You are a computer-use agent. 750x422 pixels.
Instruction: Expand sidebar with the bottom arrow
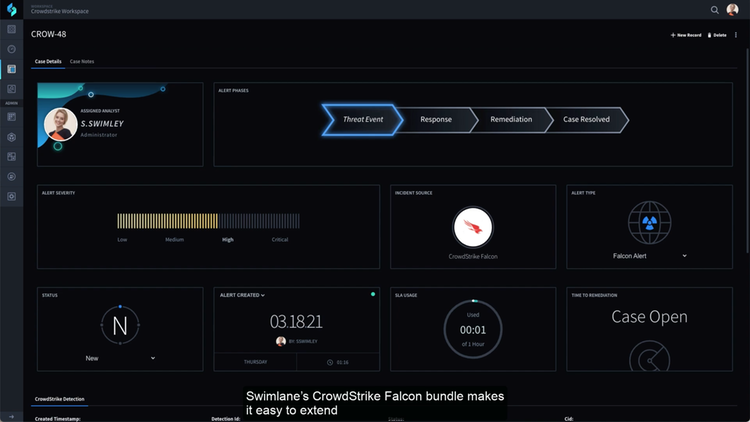(x=11, y=417)
